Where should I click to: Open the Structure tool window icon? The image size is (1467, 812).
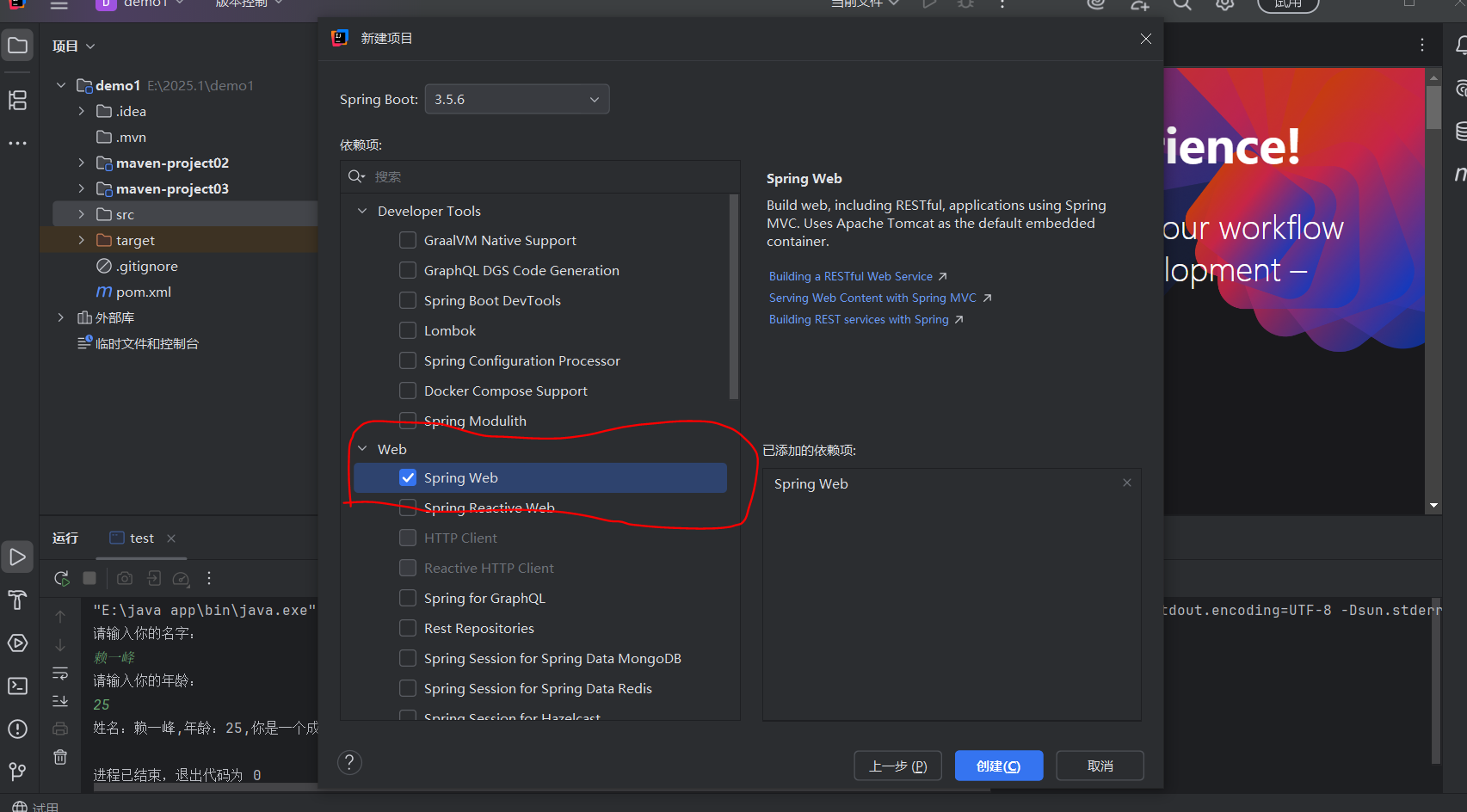pyautogui.click(x=17, y=101)
